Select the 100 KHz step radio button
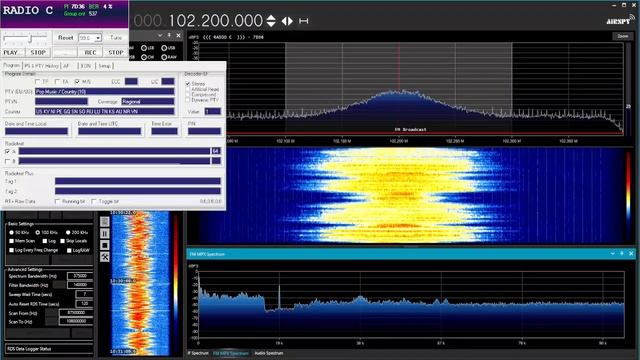The height and width of the screenshot is (360, 640). click(x=38, y=232)
